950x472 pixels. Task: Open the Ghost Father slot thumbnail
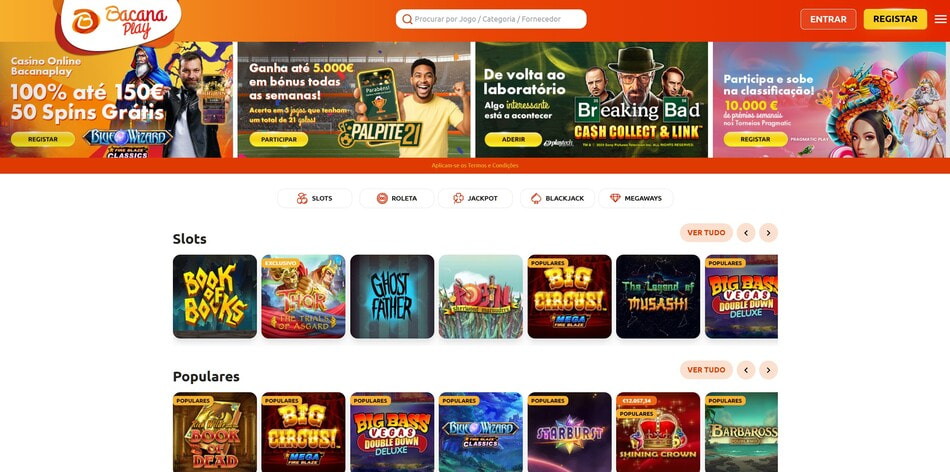[x=392, y=296]
